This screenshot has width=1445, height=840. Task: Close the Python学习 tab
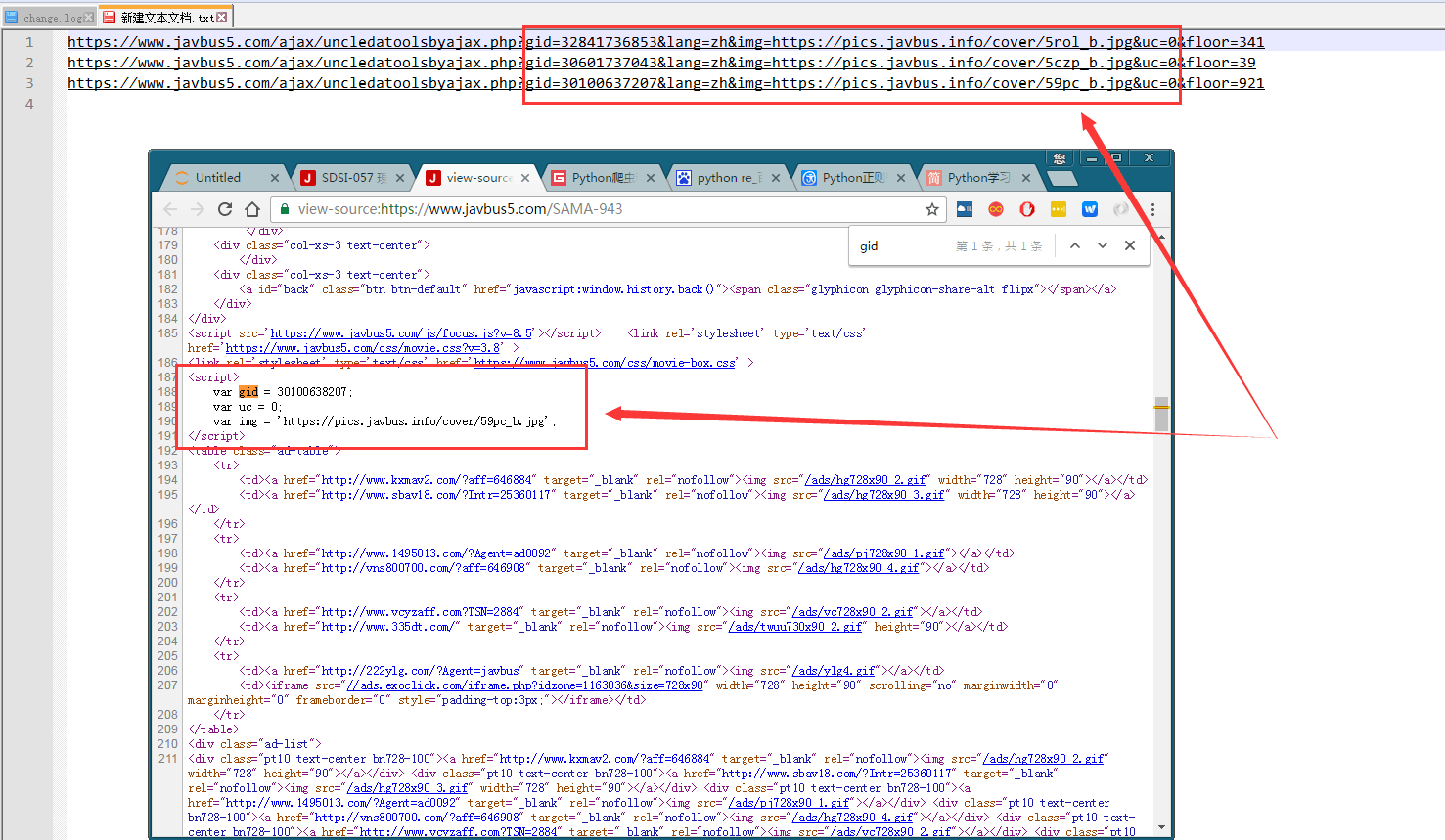pyautogui.click(x=1026, y=178)
